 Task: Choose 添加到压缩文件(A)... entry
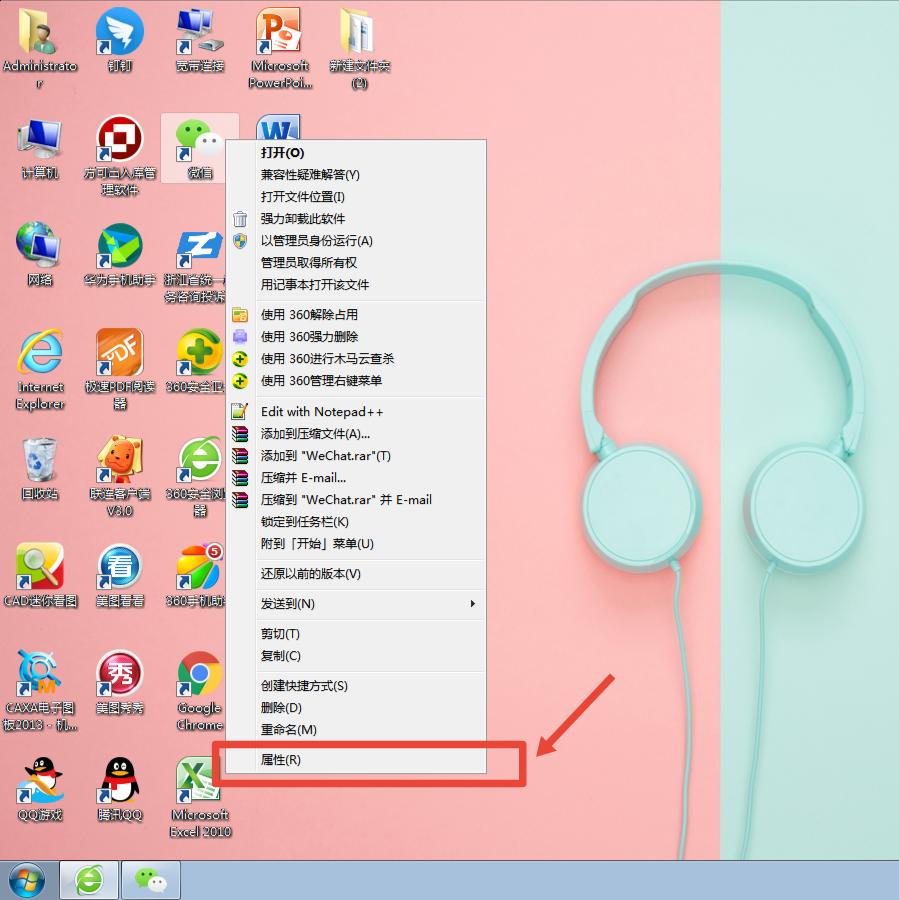(356, 433)
